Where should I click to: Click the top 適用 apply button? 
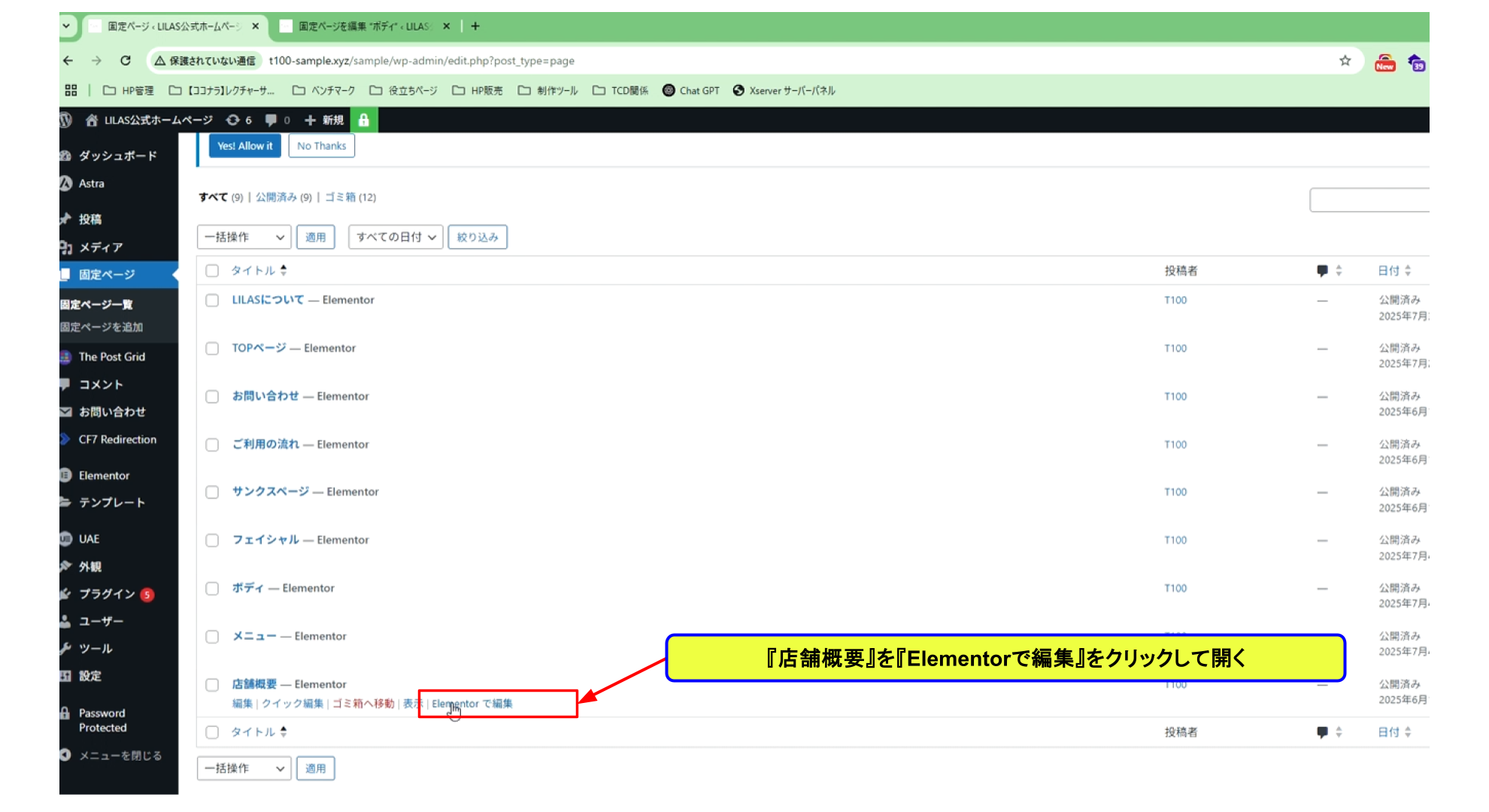(x=316, y=238)
